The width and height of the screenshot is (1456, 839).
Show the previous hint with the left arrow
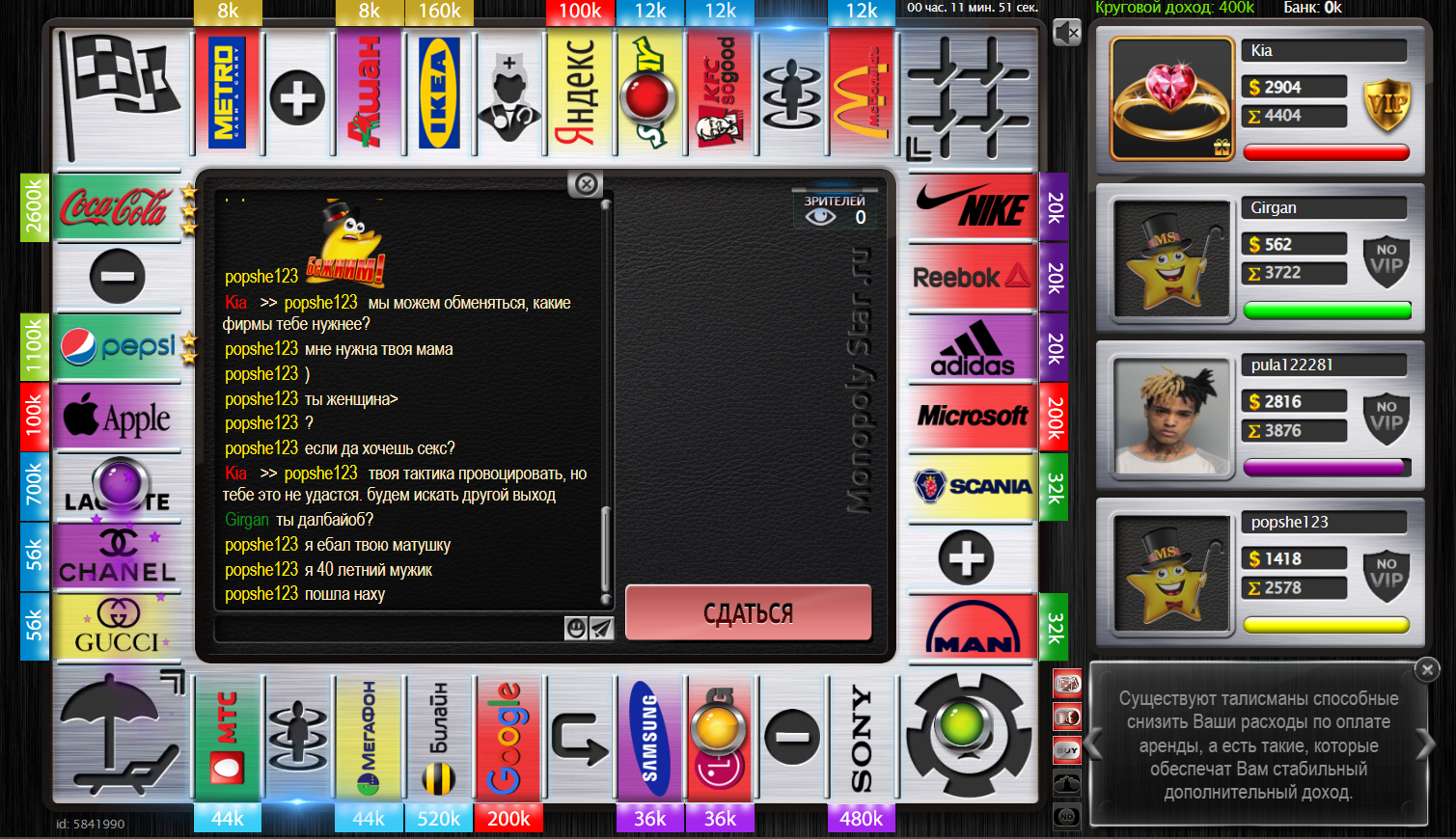1095,744
